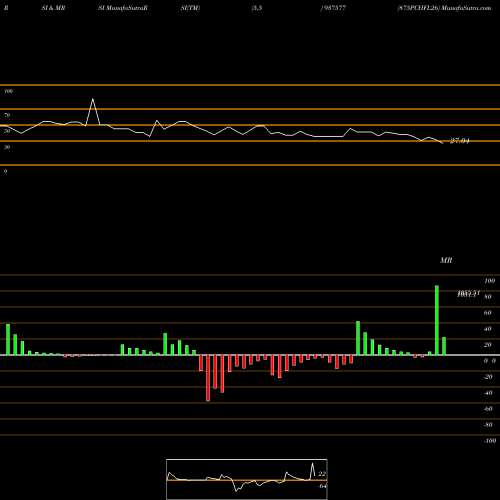
Task: Click the -64 value in the mini chart
Action: click(x=322, y=486)
